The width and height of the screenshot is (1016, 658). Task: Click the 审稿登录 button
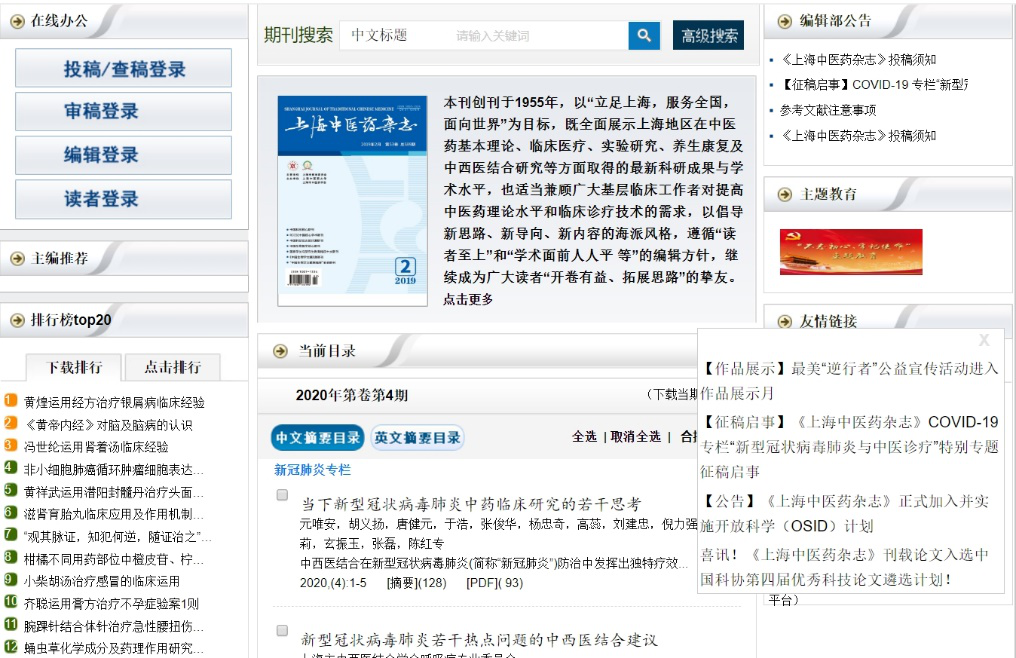pos(124,112)
